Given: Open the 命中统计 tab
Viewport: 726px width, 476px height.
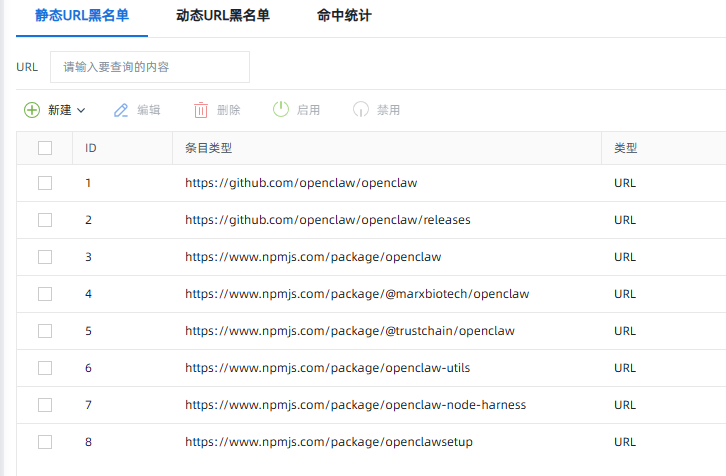Looking at the screenshot, I should pyautogui.click(x=344, y=16).
